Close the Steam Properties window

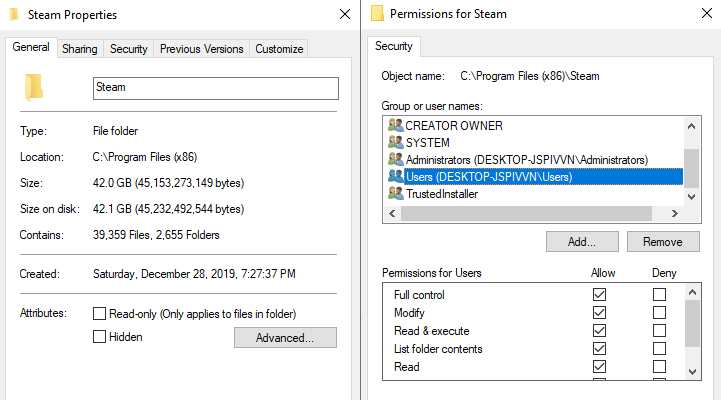345,15
